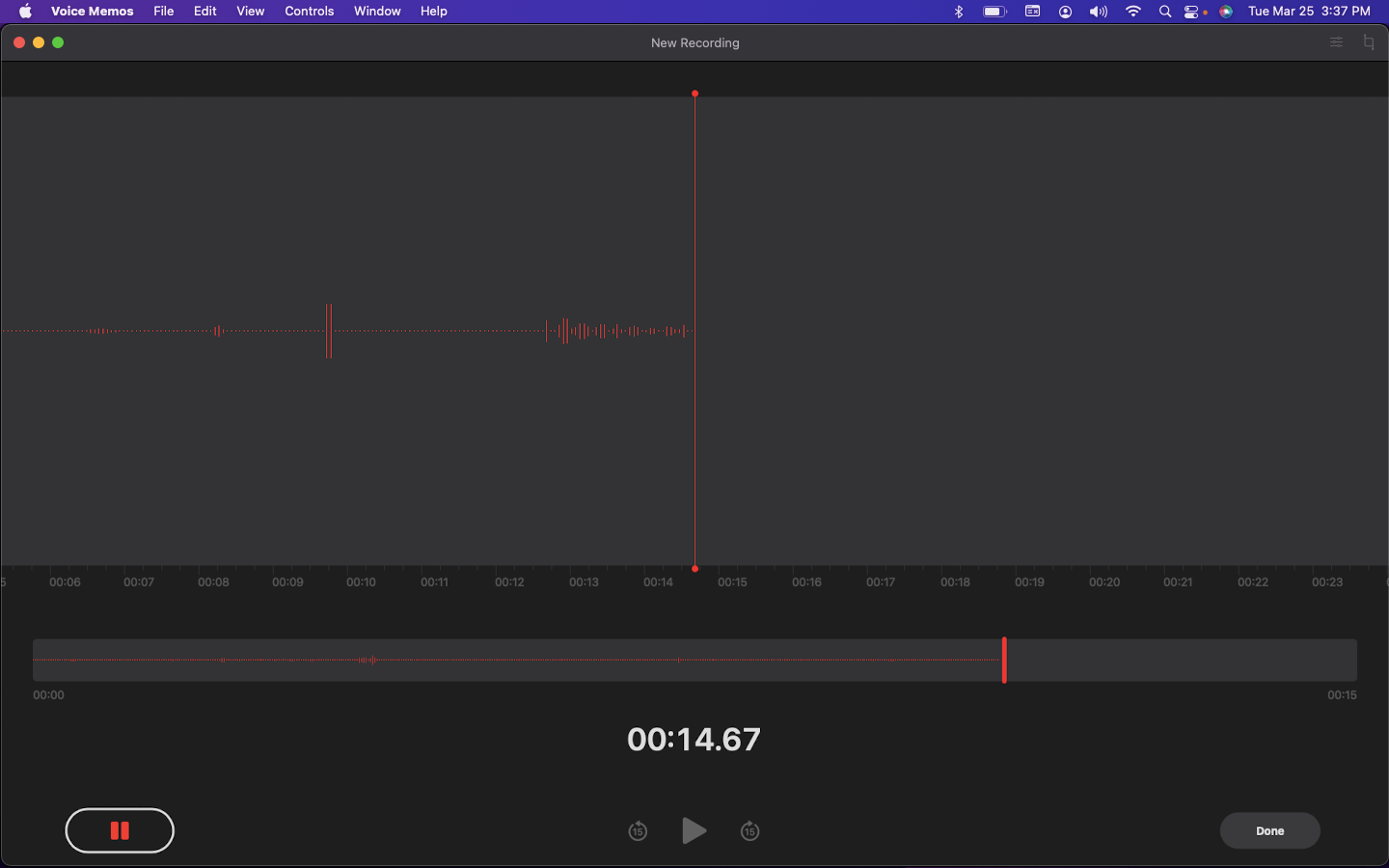Viewport: 1389px width, 868px height.
Task: Click the 00:22 mark on the timeline ruler
Action: point(1253,583)
